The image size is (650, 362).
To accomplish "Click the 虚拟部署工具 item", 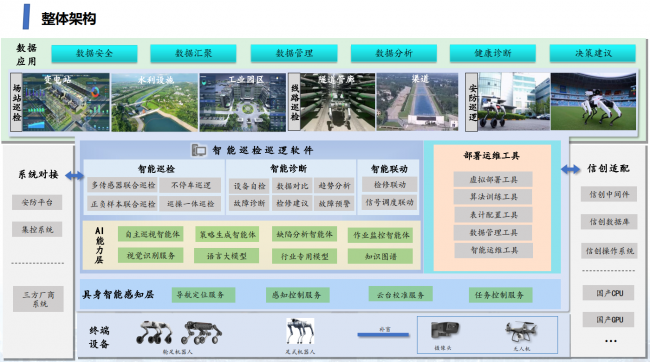I will [493, 180].
